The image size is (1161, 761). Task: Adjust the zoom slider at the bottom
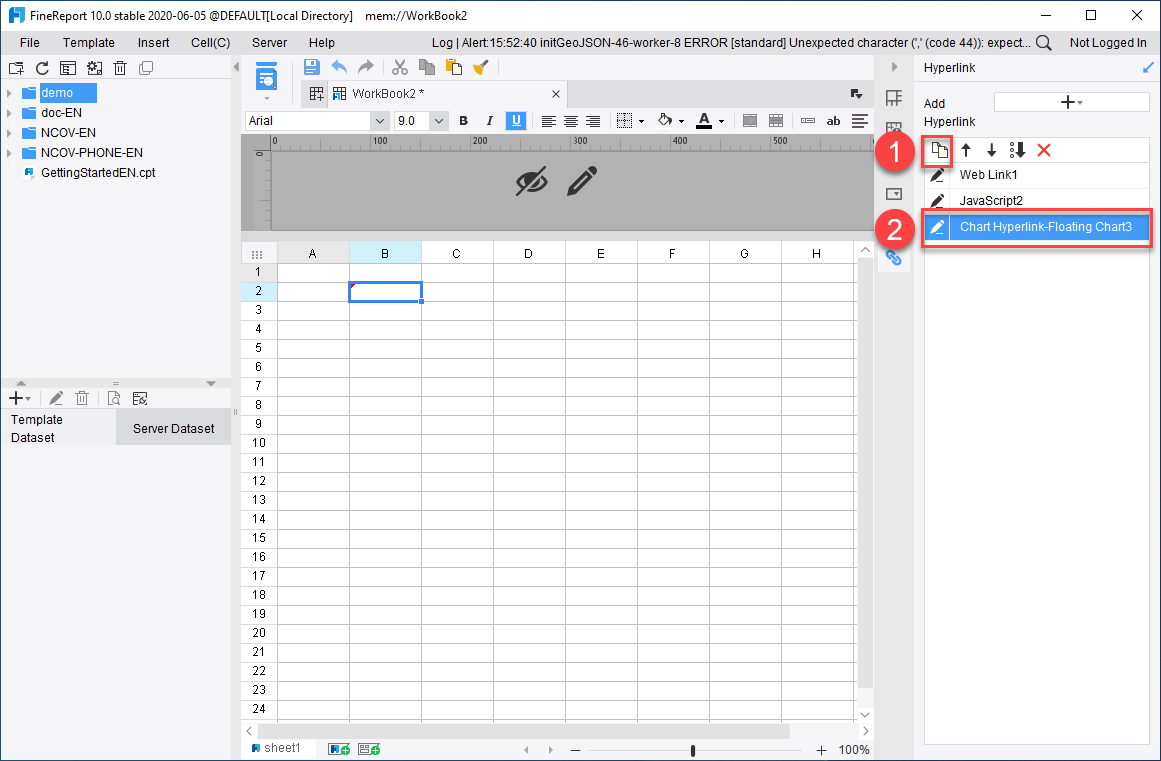(x=693, y=748)
